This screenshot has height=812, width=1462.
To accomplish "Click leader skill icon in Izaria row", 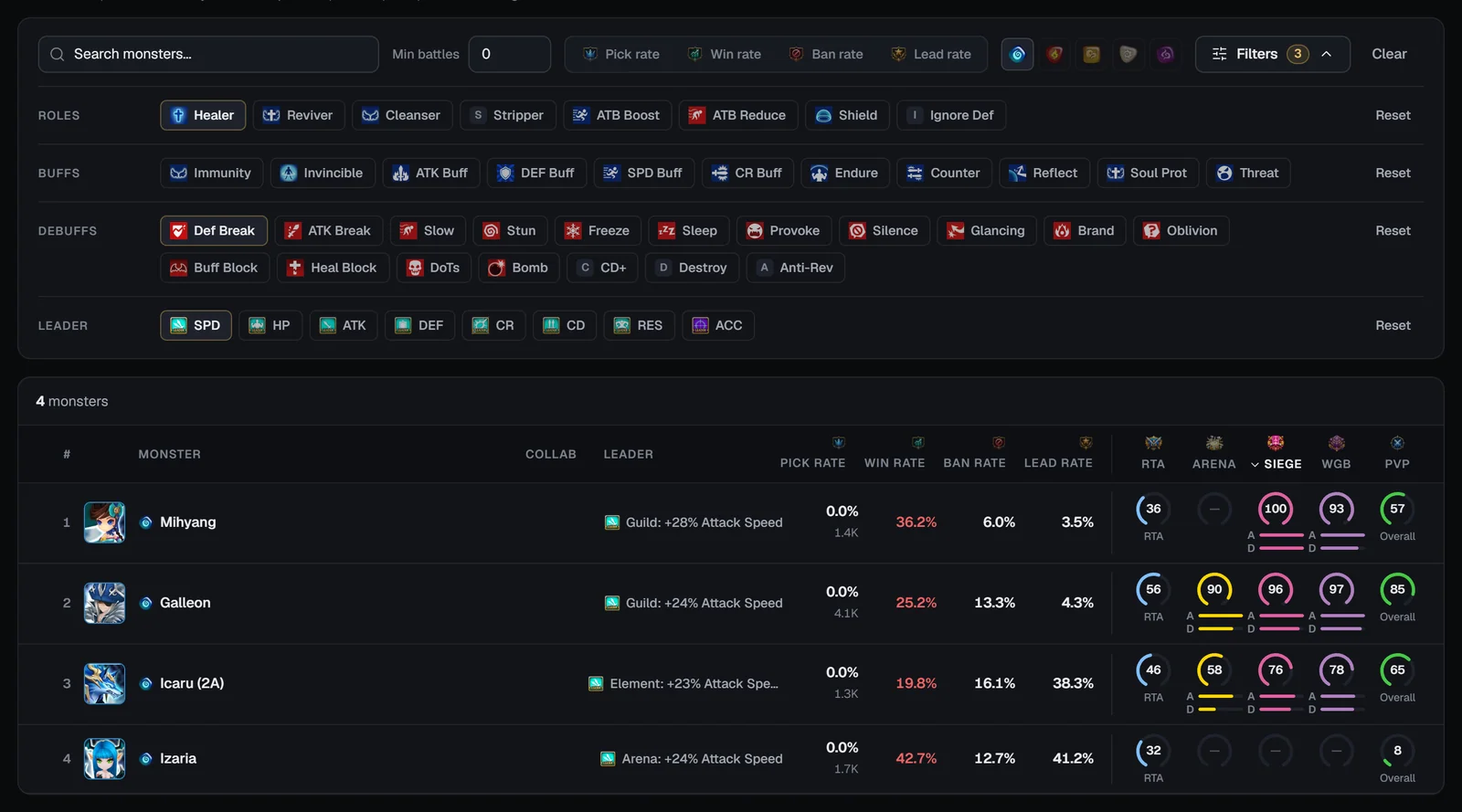I will point(608,758).
